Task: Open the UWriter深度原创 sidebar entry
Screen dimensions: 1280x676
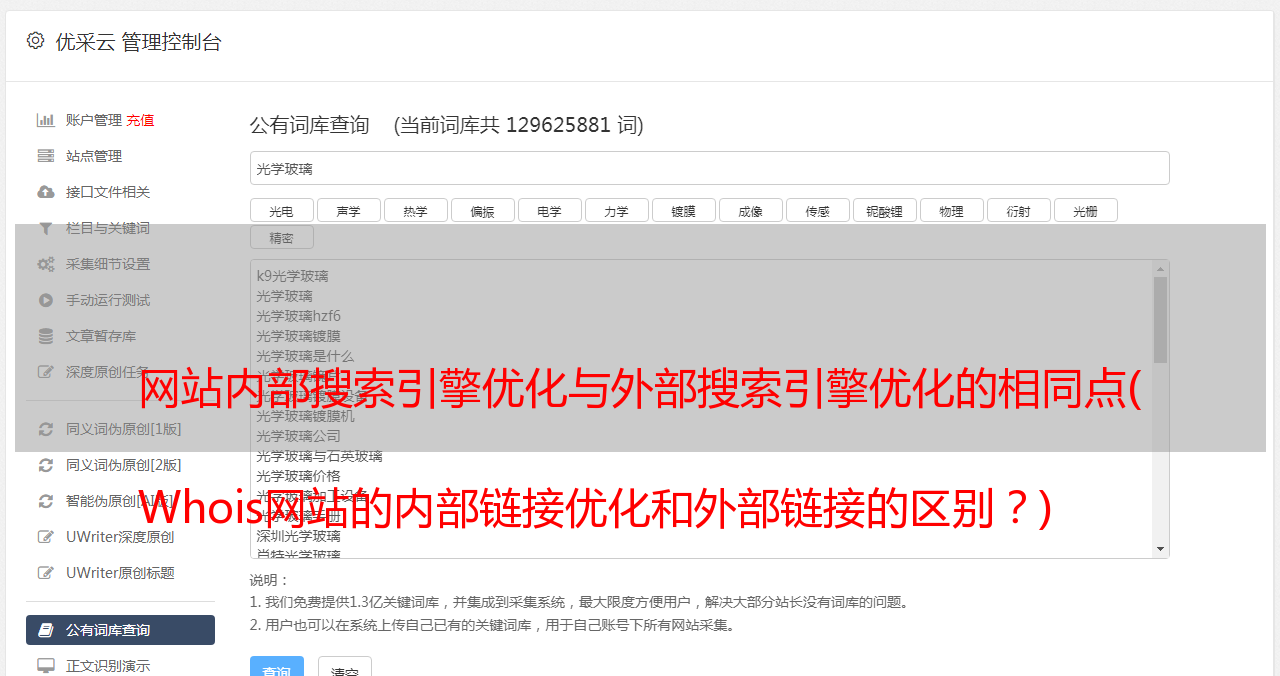Action: (x=120, y=537)
